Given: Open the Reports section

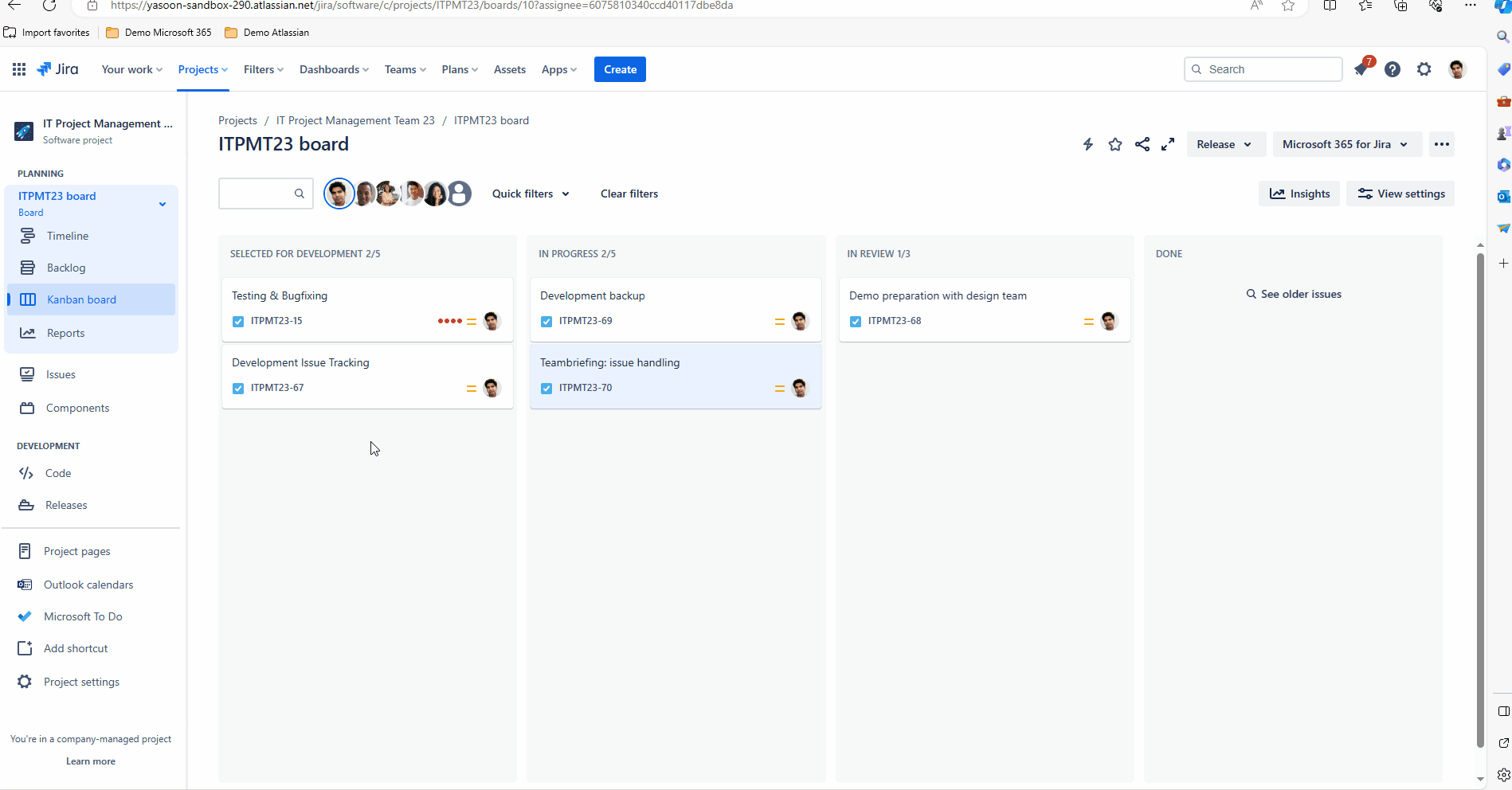Looking at the screenshot, I should click(65, 333).
